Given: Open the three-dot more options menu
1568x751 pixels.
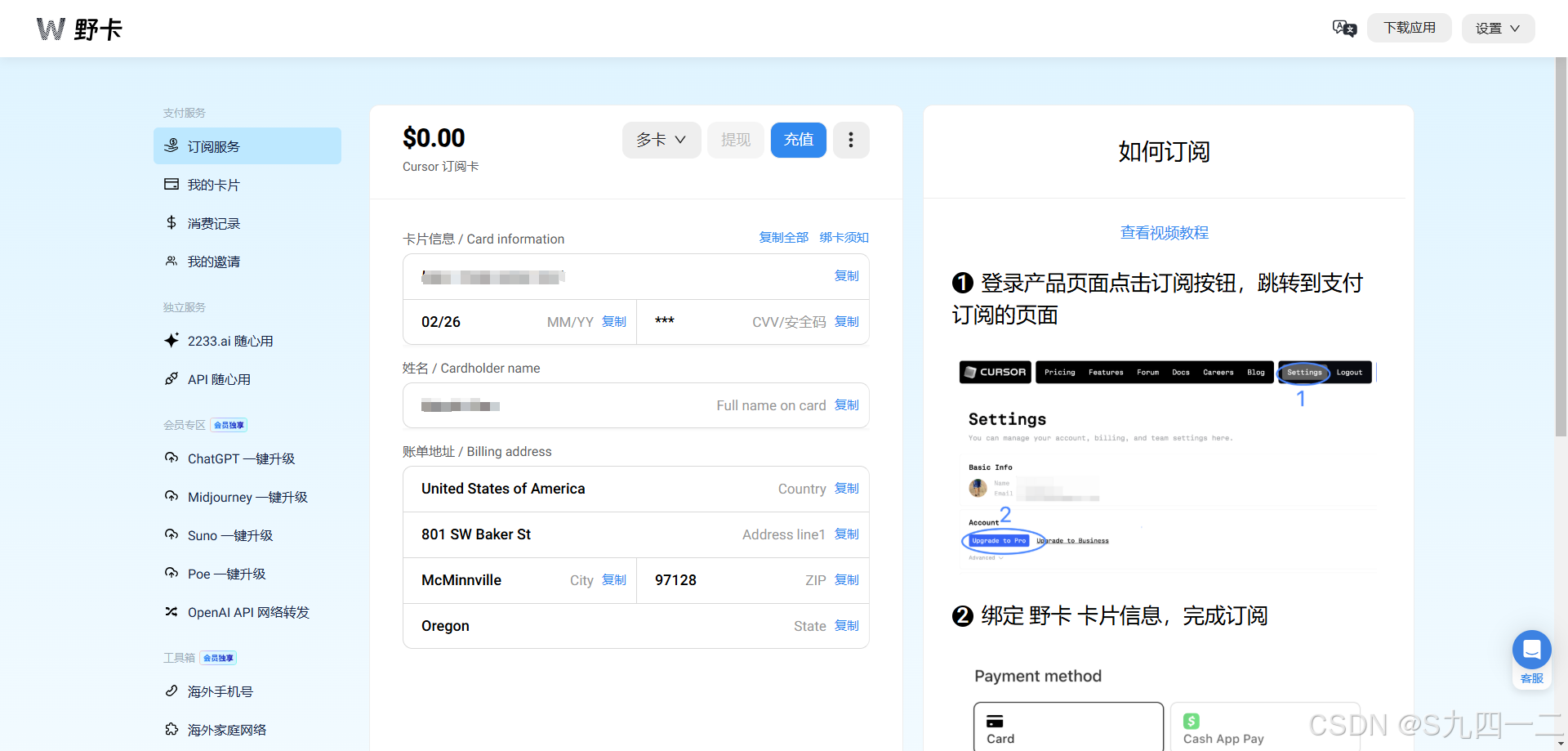Looking at the screenshot, I should coord(851,140).
